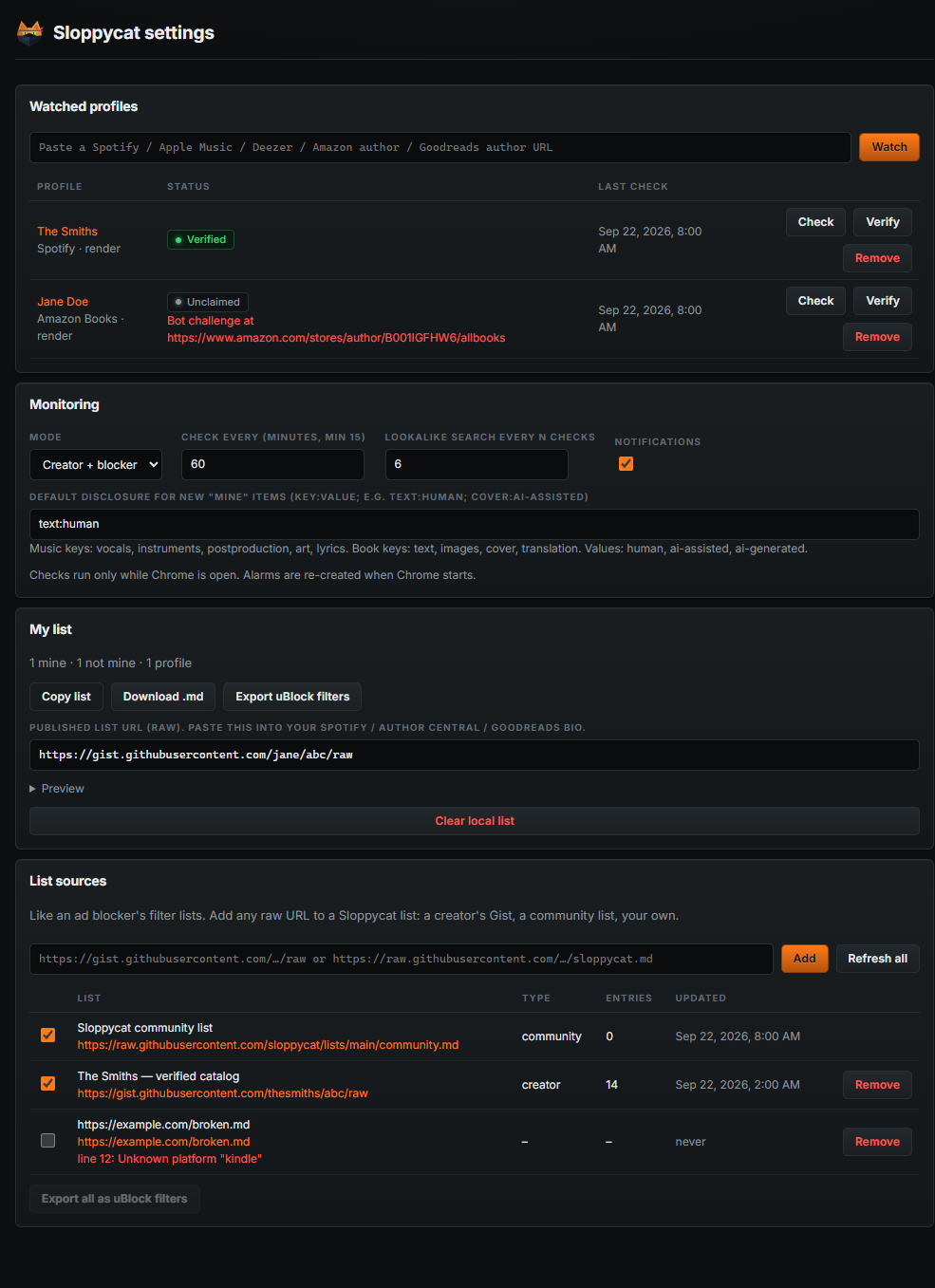Click the default disclosure text:human field

tap(475, 524)
